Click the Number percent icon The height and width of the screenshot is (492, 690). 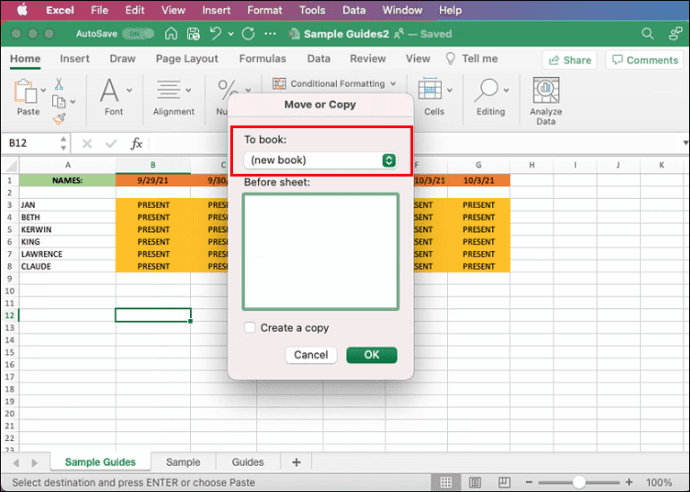point(227,90)
